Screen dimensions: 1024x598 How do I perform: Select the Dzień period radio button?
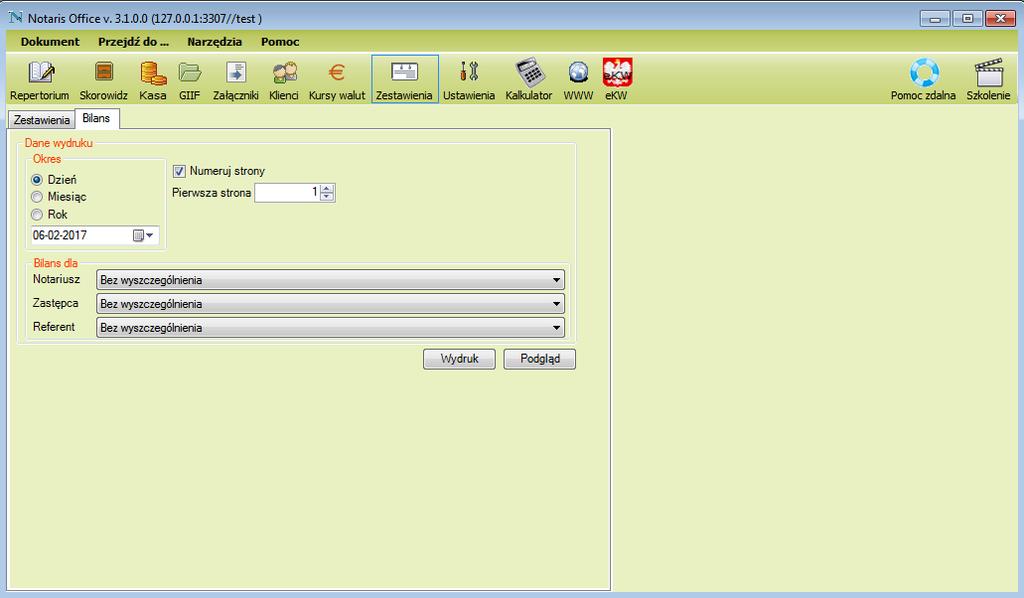pos(37,180)
